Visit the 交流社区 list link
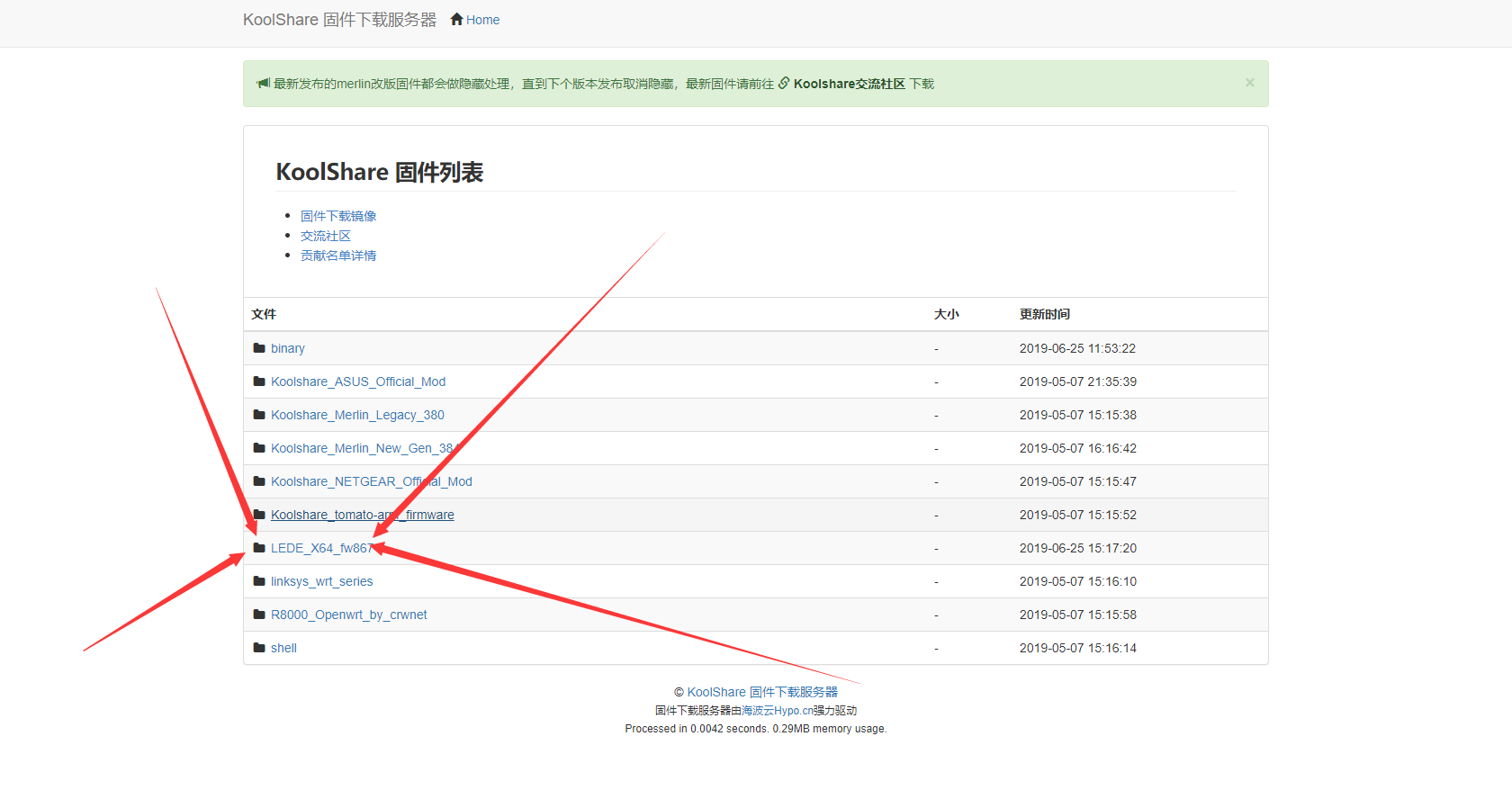The width and height of the screenshot is (1512, 808). (326, 236)
